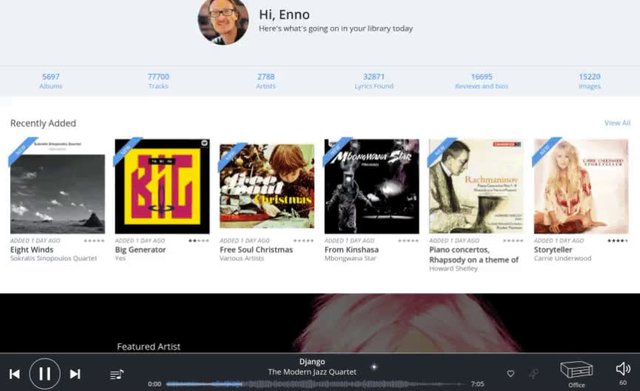Click View All for Recently Added
The image size is (640, 391).
pyautogui.click(x=617, y=123)
